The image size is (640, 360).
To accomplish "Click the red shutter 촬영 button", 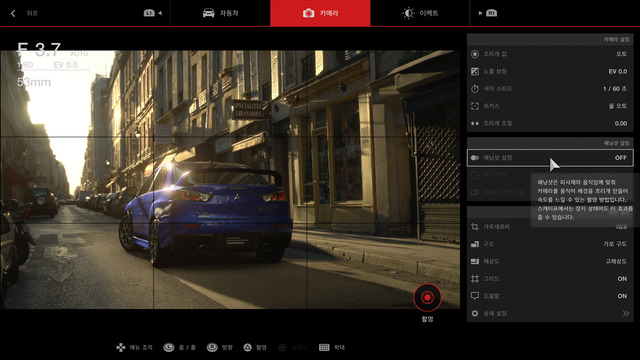I will [427, 297].
